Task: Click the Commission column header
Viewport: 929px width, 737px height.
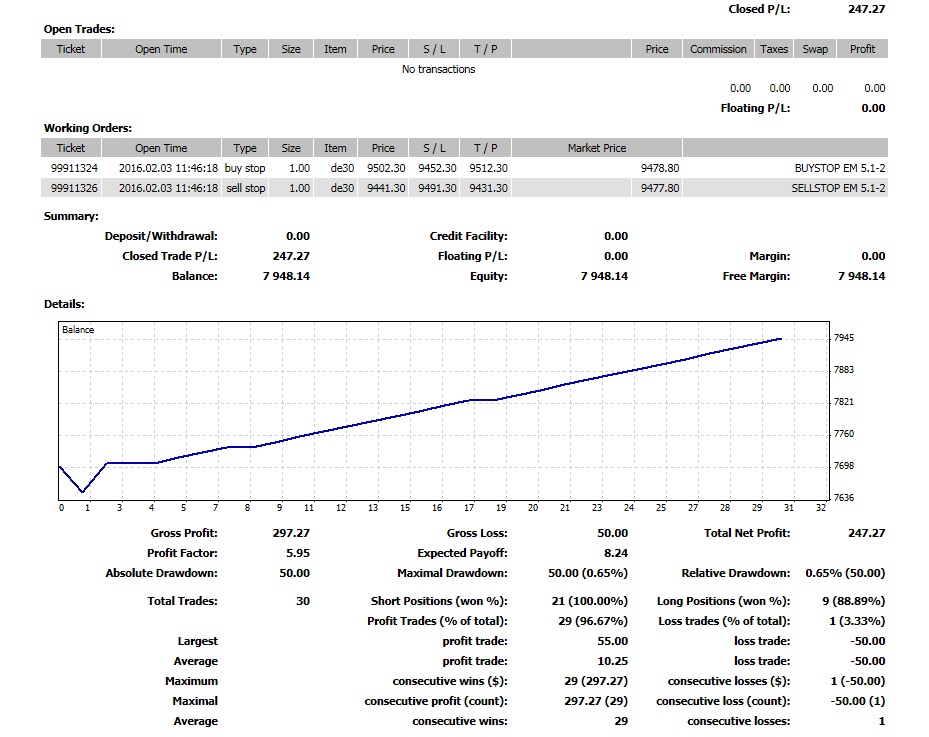Action: click(718, 49)
